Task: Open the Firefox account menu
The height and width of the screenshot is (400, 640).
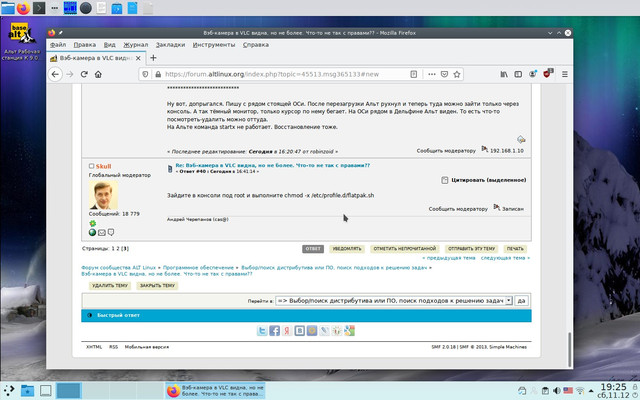Action: (x=532, y=74)
